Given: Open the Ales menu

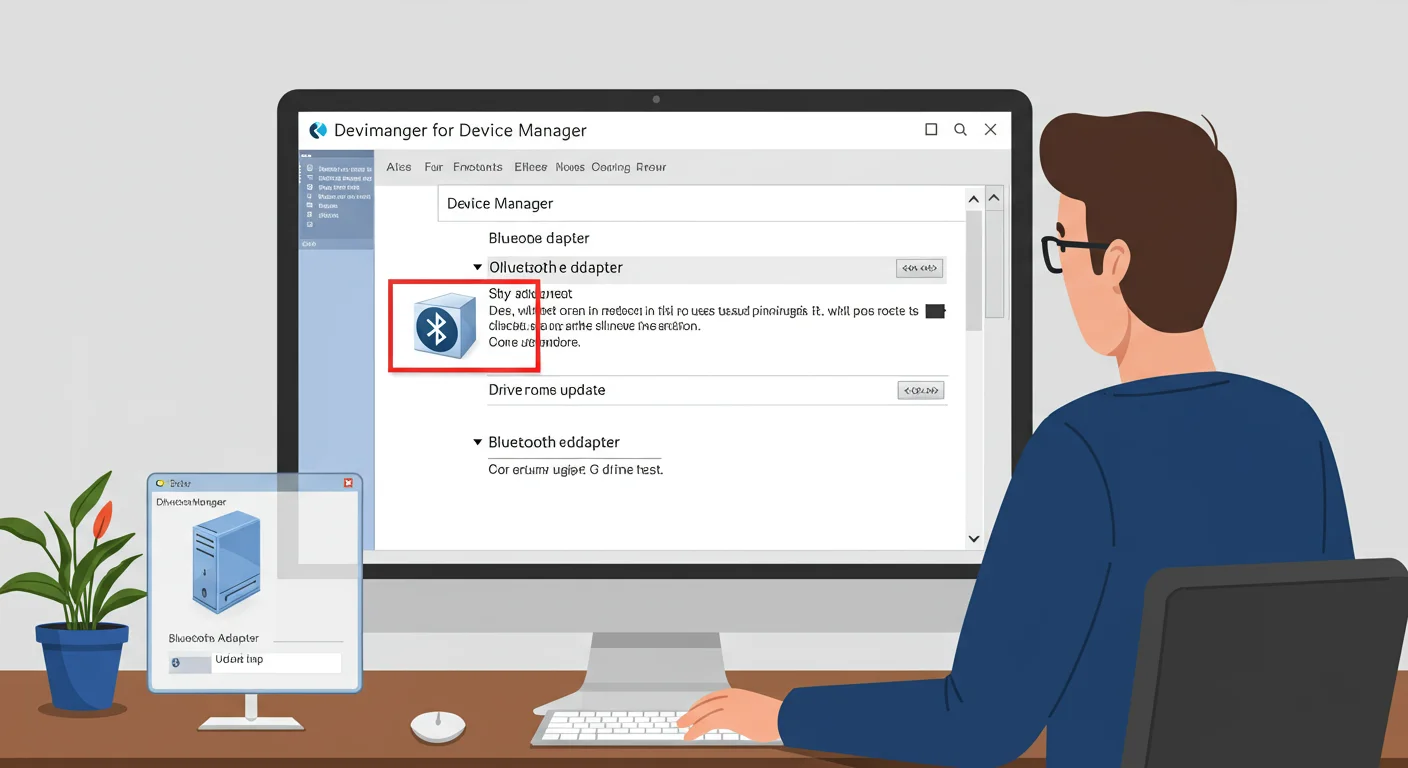Looking at the screenshot, I should 399,167.
